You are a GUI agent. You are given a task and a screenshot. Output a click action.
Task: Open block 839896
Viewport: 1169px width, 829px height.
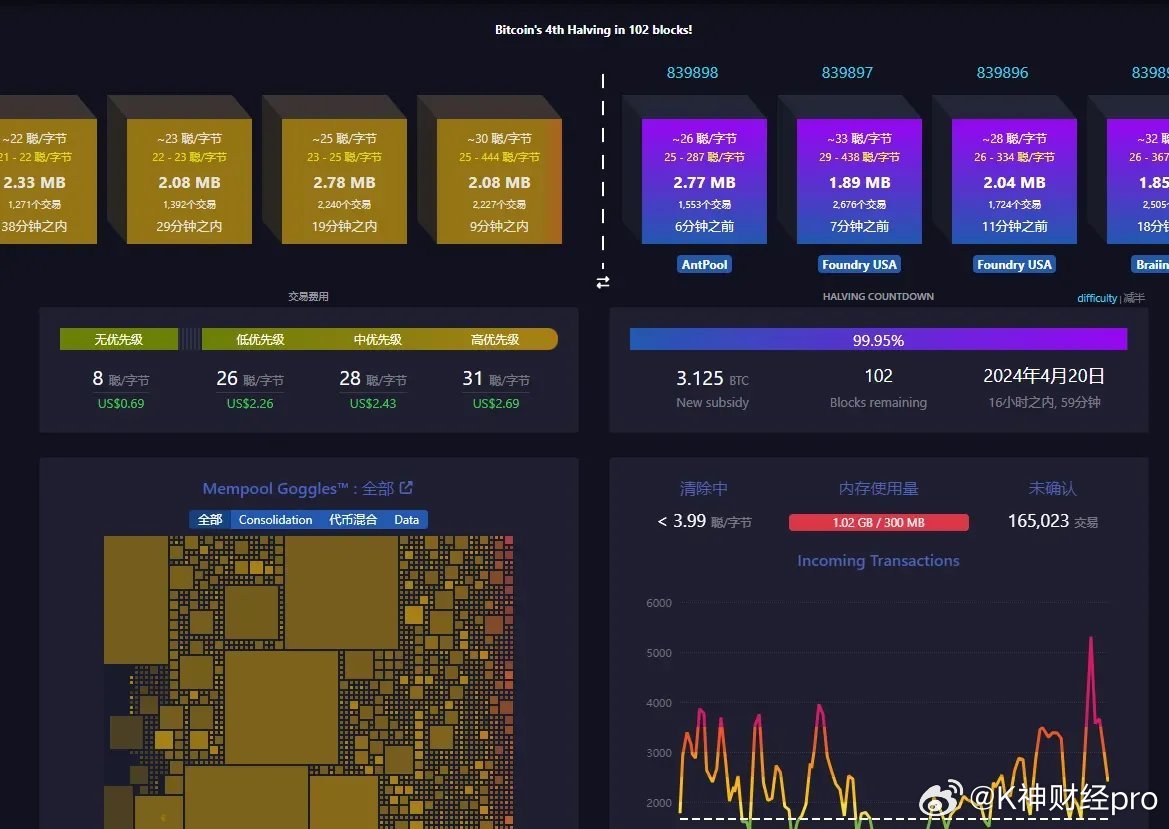click(1002, 73)
